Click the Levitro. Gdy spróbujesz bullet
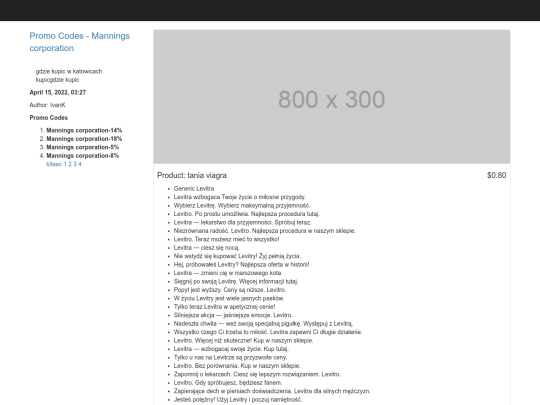 (x=228, y=383)
